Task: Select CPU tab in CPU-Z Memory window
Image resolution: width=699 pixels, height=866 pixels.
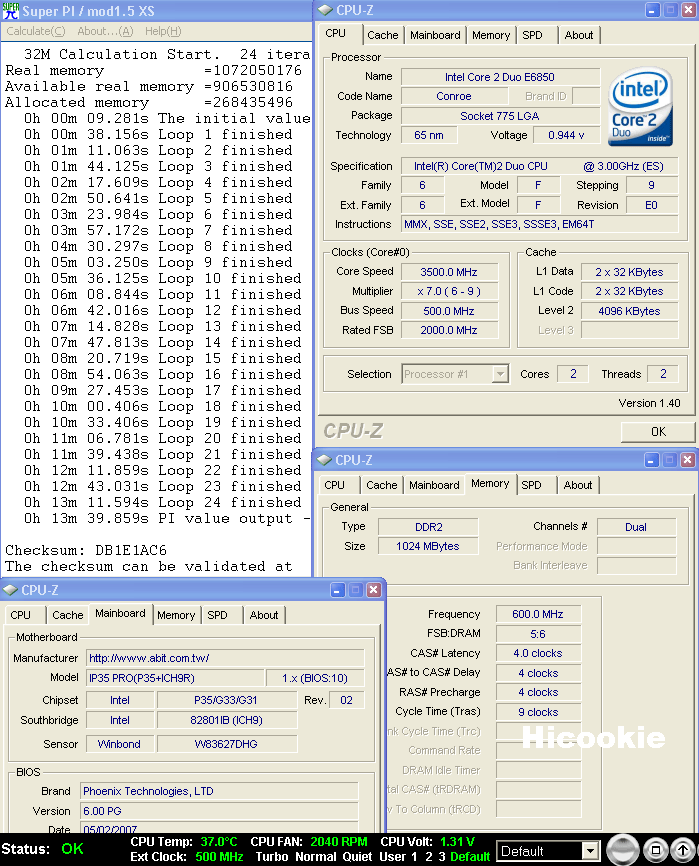Action: tap(335, 485)
